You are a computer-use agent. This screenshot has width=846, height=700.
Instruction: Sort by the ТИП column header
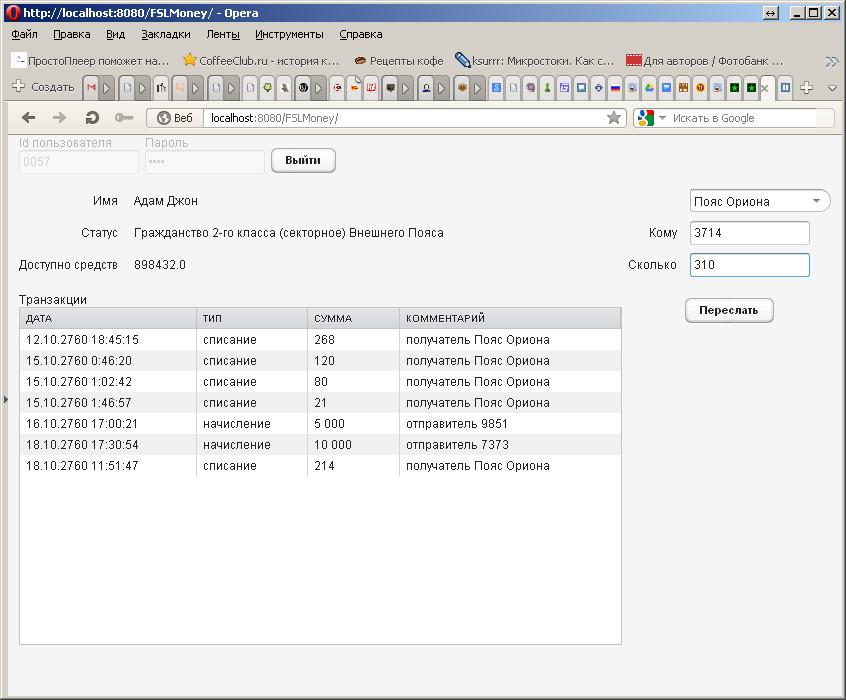coord(252,318)
